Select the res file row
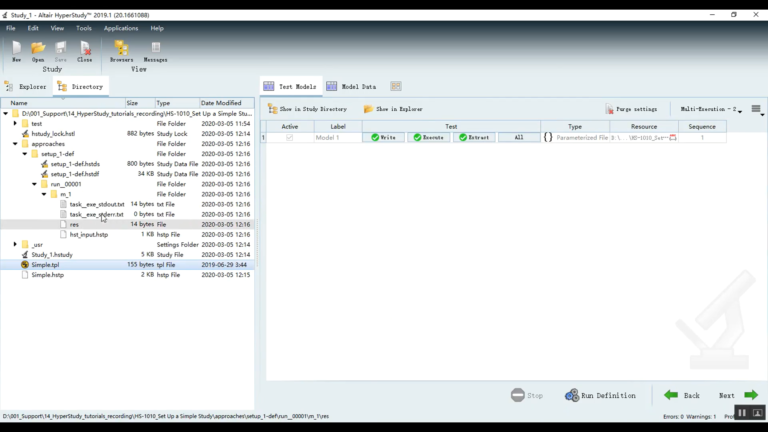The image size is (768, 432). pos(127,224)
